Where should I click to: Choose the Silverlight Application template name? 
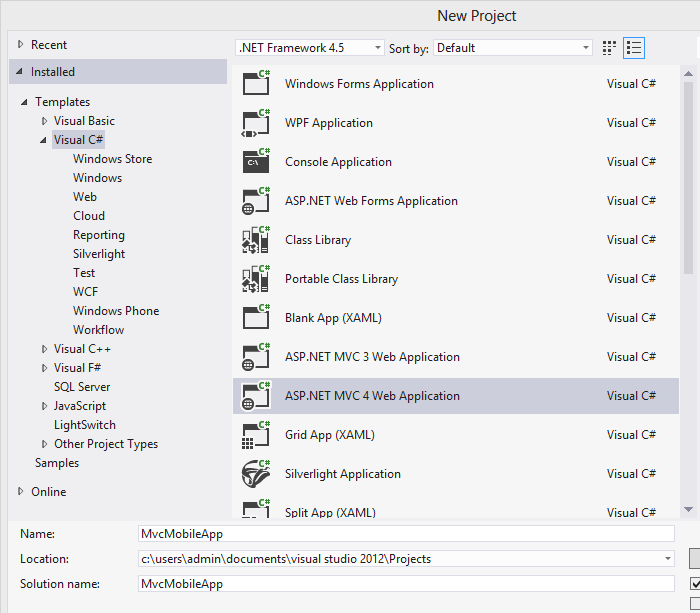click(343, 474)
